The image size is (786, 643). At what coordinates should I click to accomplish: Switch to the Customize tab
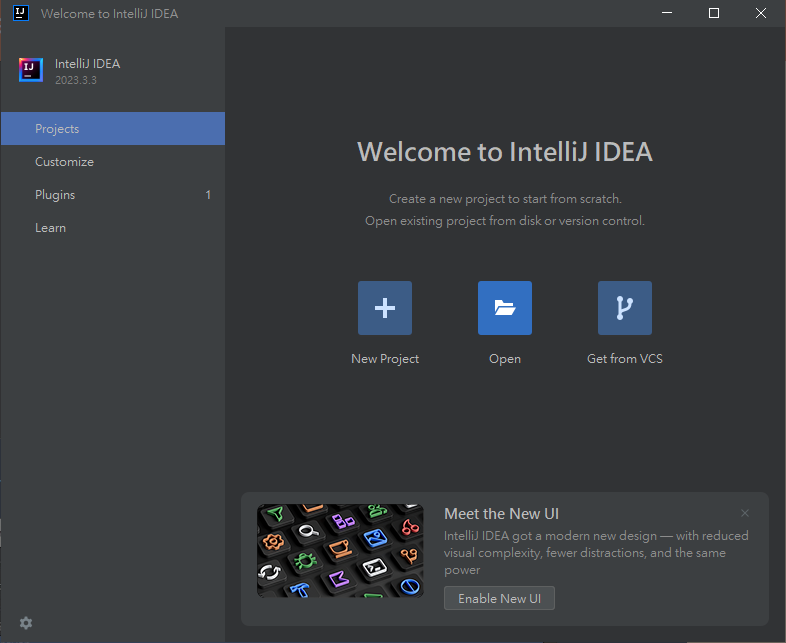pyautogui.click(x=113, y=162)
